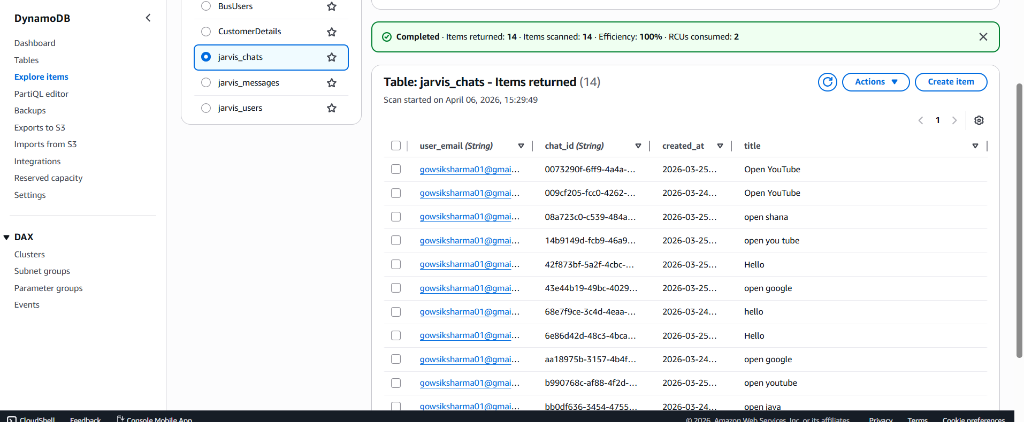Open table preferences gear icon
The image size is (1024, 422).
click(x=978, y=120)
